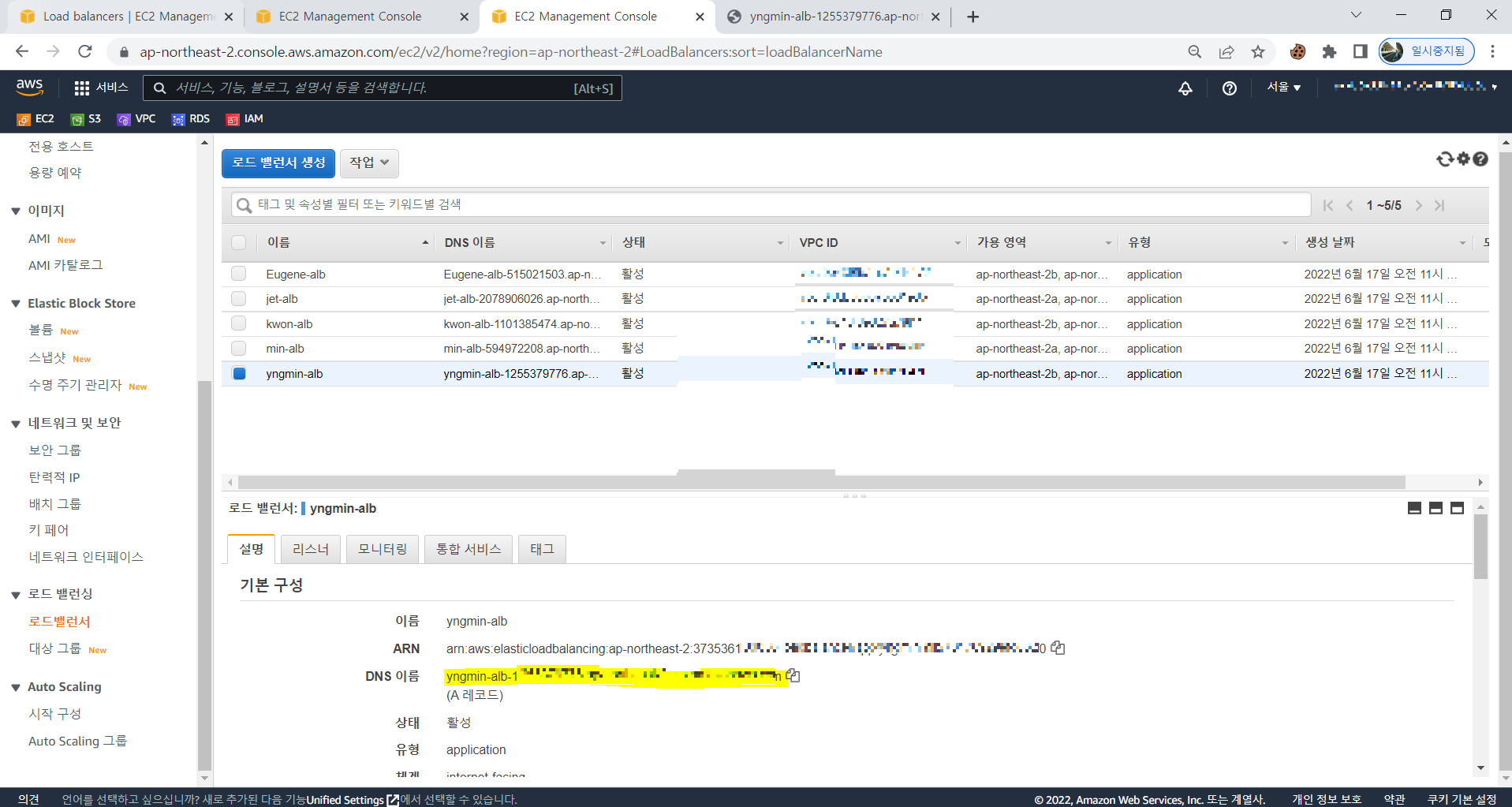The image size is (1512, 807).
Task: Open the 작업 actions dropdown
Action: (369, 163)
